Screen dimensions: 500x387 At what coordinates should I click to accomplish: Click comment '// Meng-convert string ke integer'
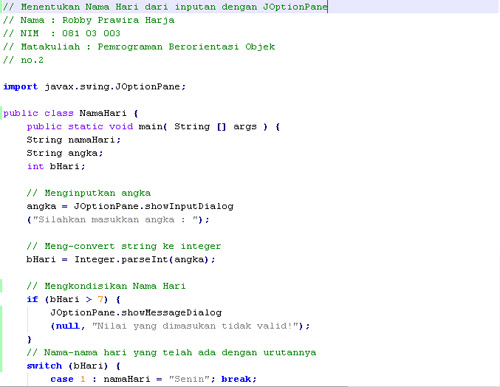[124, 246]
